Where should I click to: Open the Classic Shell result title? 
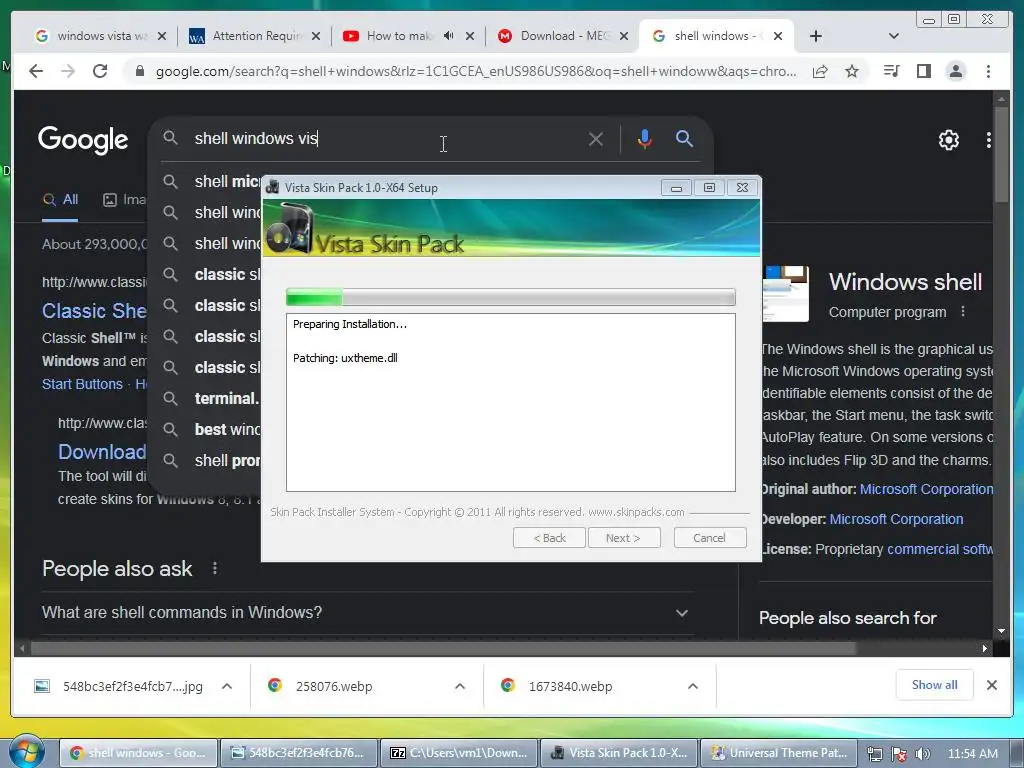(x=94, y=311)
